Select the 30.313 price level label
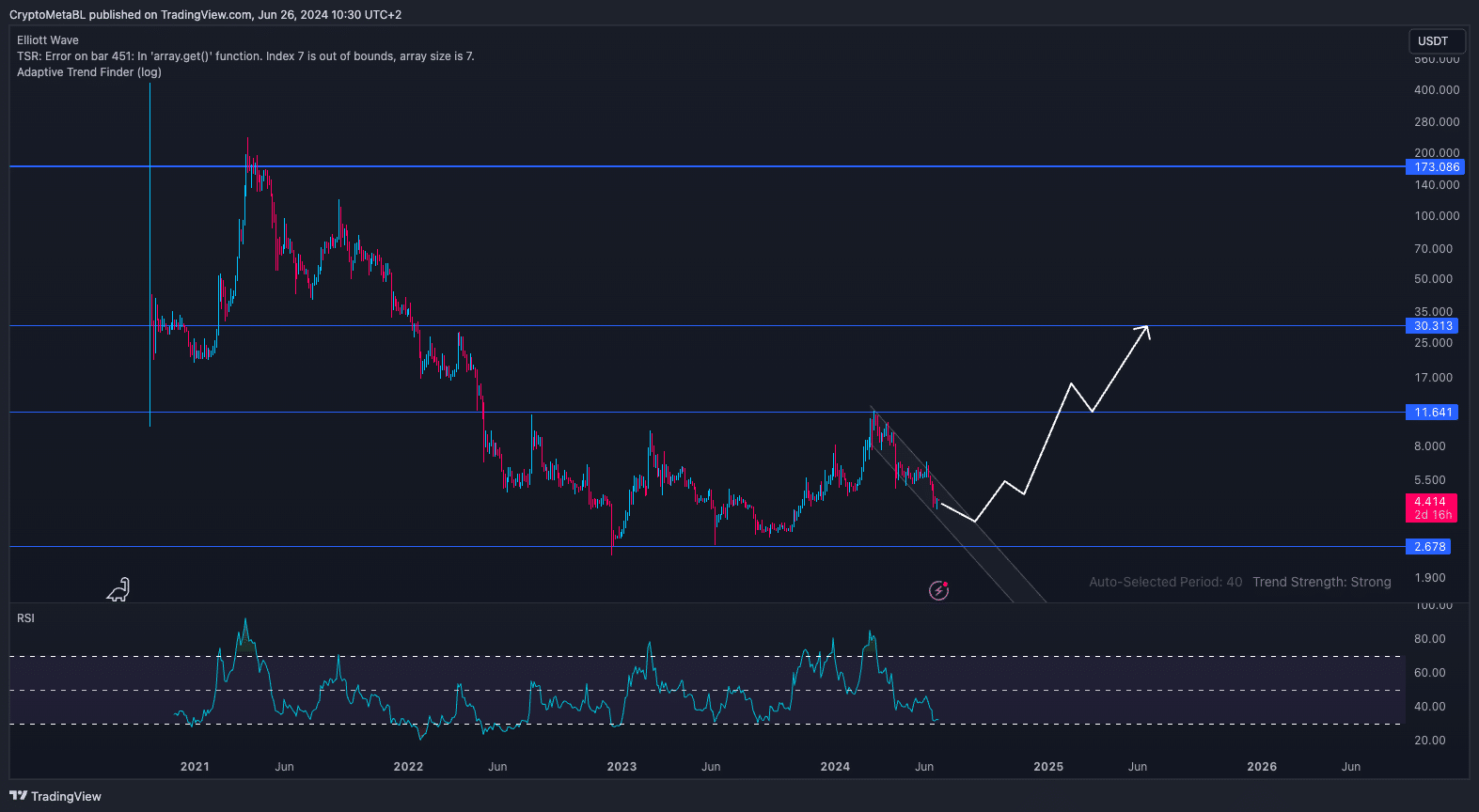Image resolution: width=1479 pixels, height=812 pixels. 1432,326
